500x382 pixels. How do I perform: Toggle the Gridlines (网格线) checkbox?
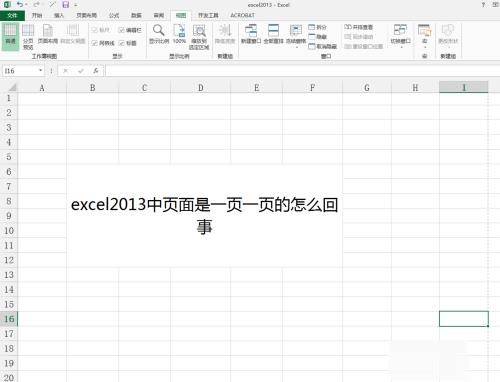coord(103,43)
